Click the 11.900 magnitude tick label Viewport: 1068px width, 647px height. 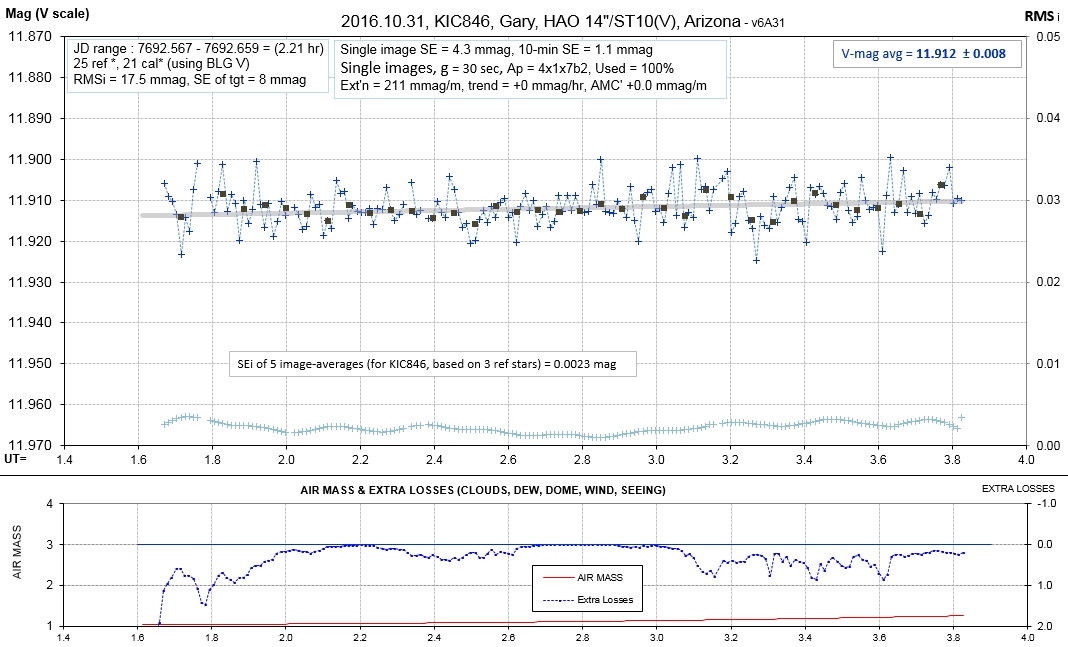coord(29,159)
